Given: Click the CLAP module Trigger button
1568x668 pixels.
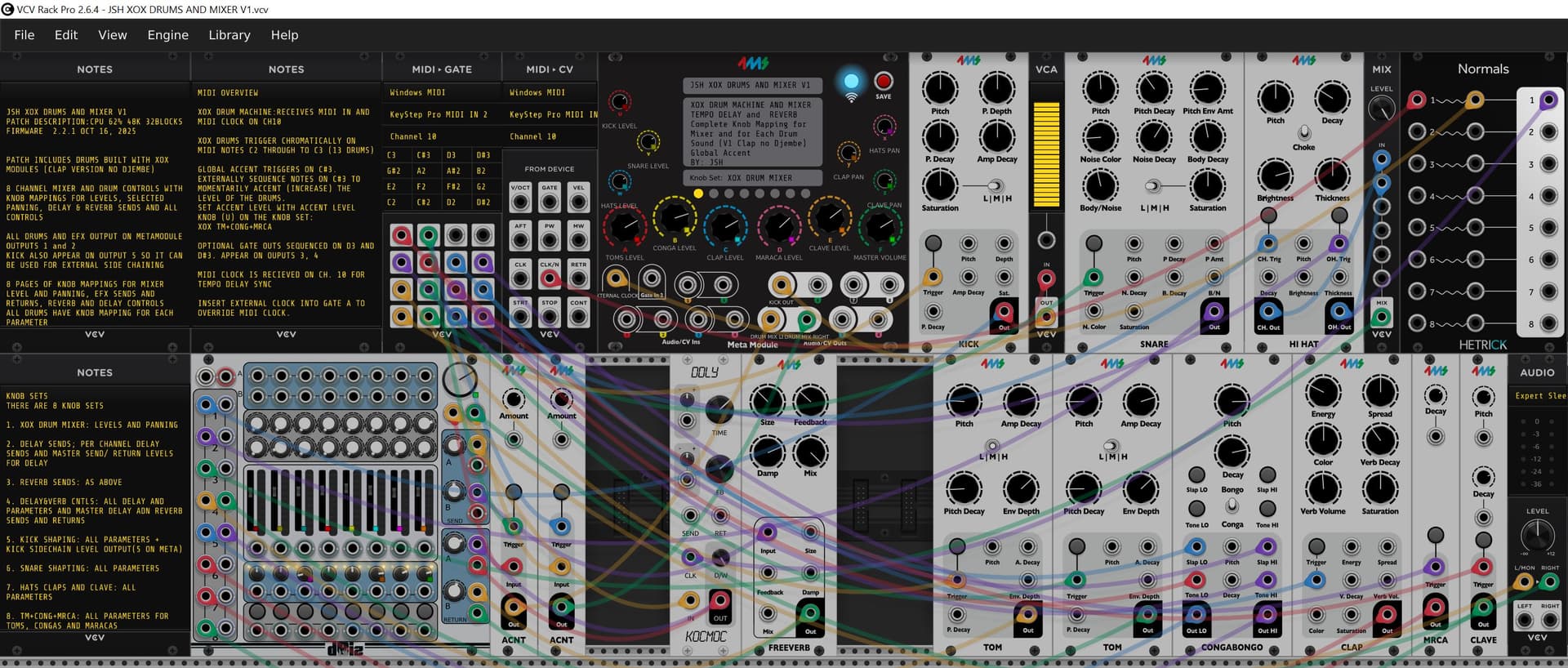Looking at the screenshot, I should point(1316,546).
